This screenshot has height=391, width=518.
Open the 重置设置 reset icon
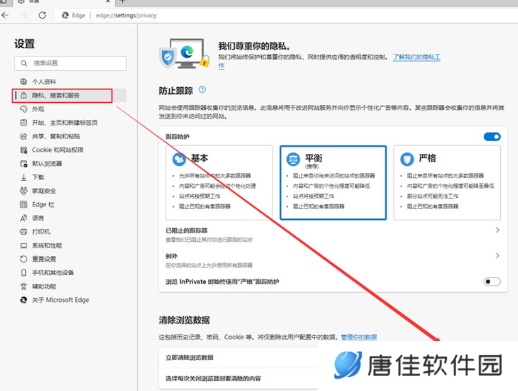pyautogui.click(x=23, y=259)
